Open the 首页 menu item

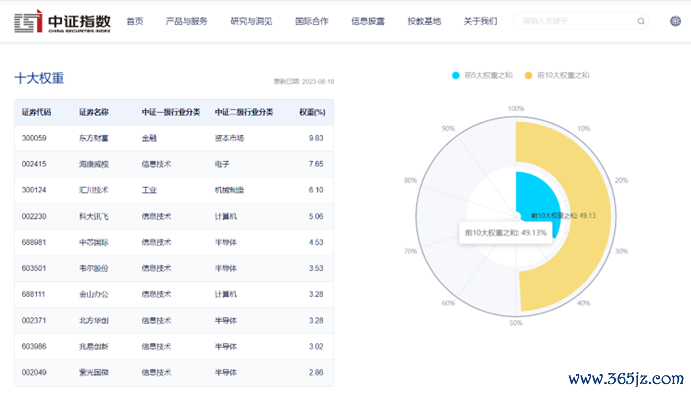pos(135,21)
